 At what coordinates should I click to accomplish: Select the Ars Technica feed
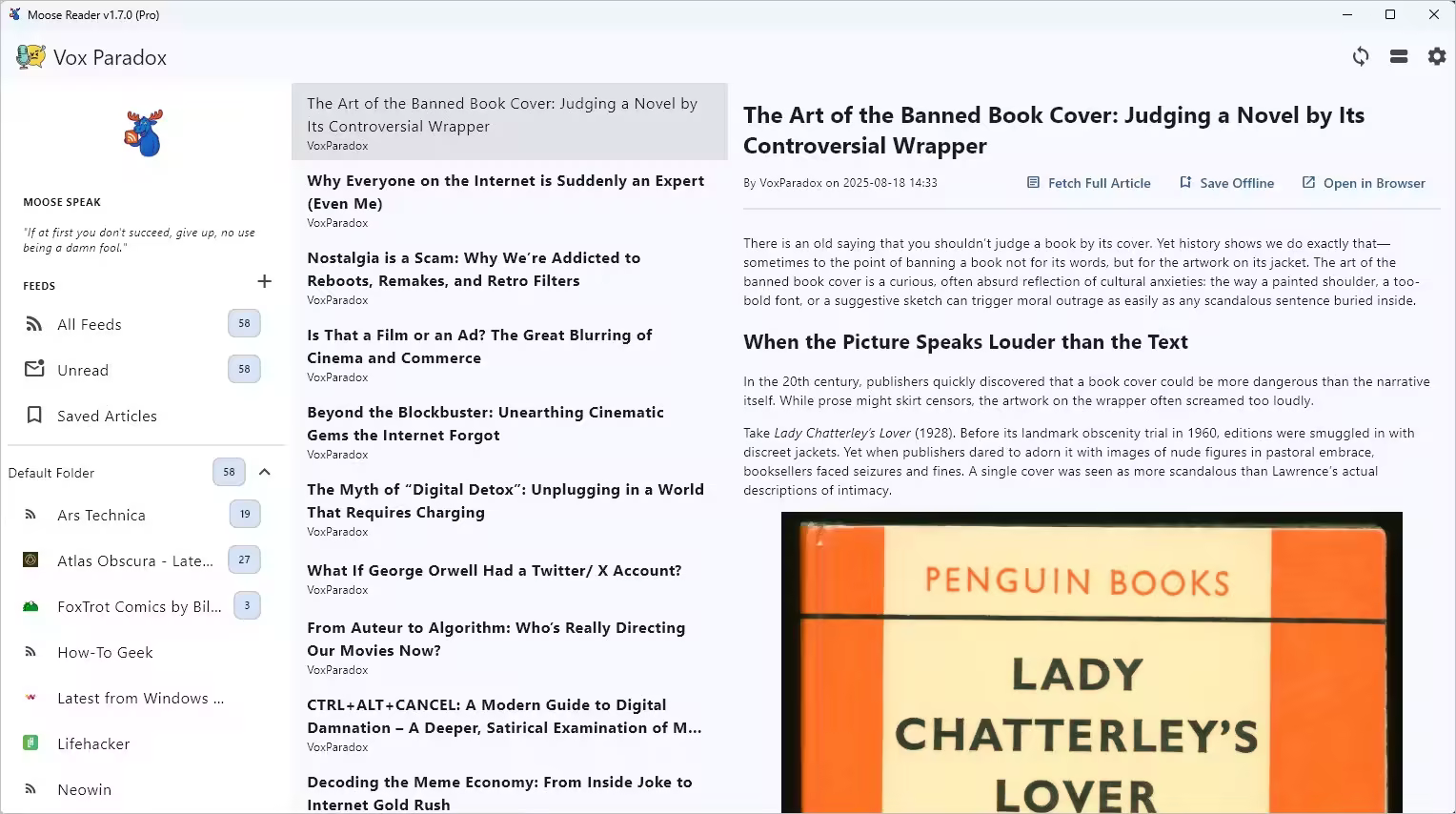click(x=147, y=515)
